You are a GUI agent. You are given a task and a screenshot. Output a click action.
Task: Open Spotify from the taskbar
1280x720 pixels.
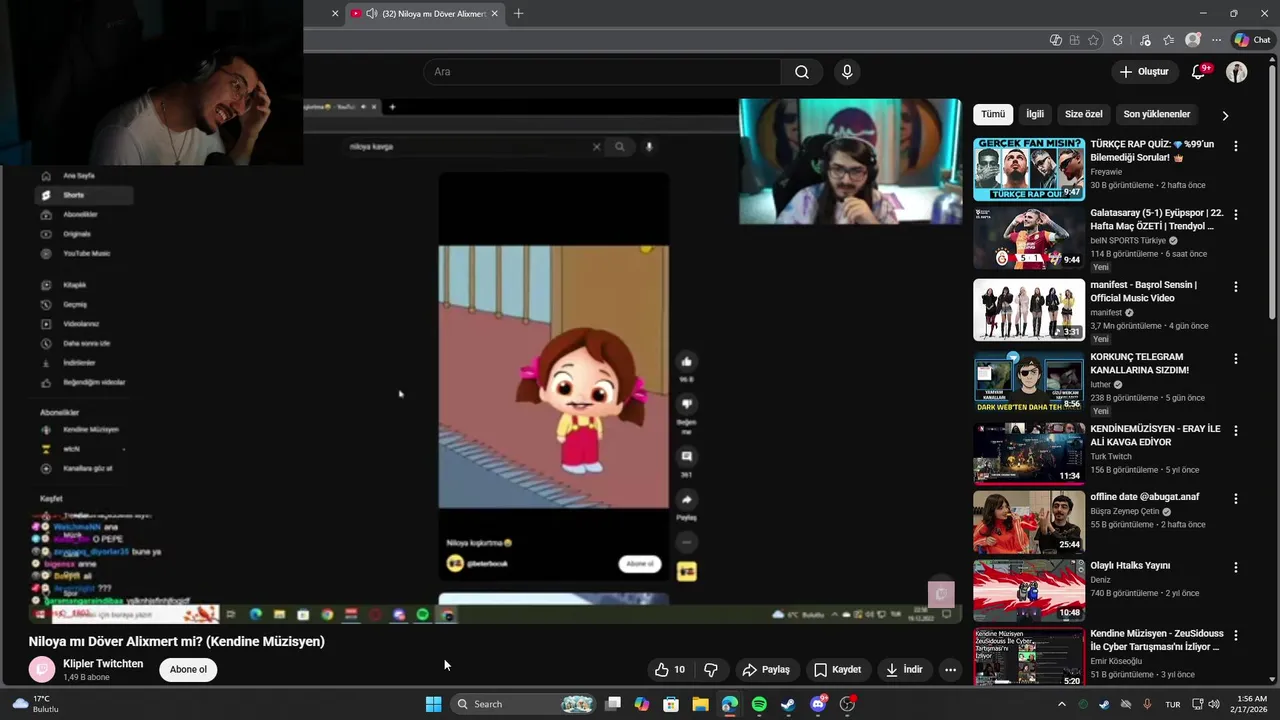(759, 704)
